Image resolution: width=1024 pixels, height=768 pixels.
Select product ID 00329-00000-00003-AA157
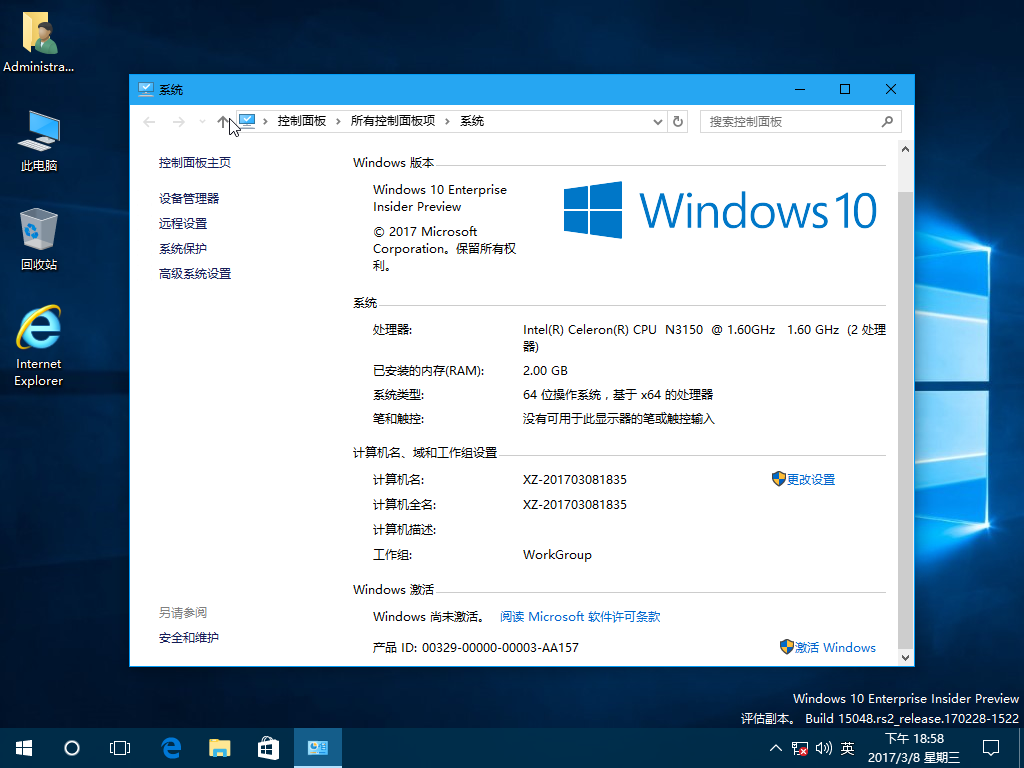[500, 647]
